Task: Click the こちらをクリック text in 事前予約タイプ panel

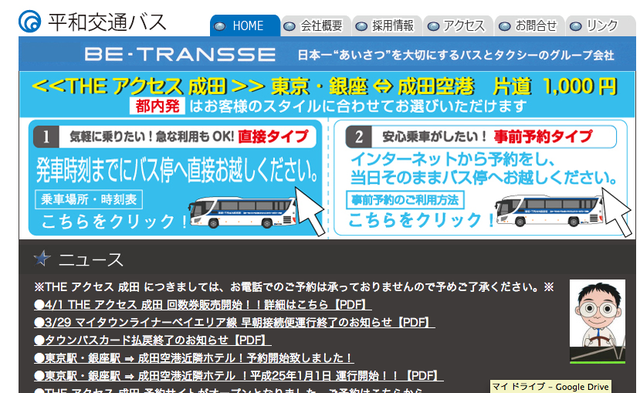Action: [421, 220]
